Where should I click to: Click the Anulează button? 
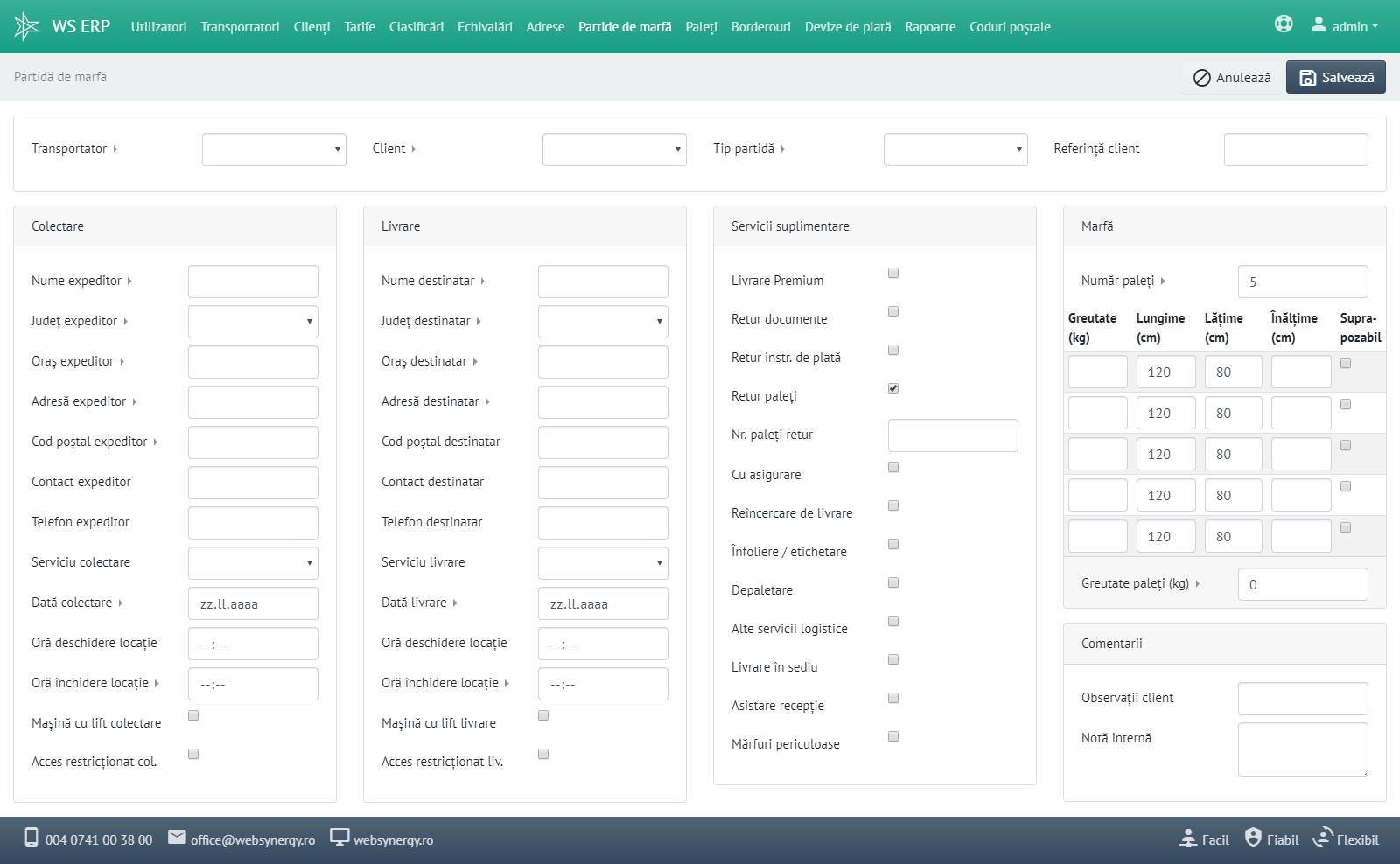point(1232,77)
